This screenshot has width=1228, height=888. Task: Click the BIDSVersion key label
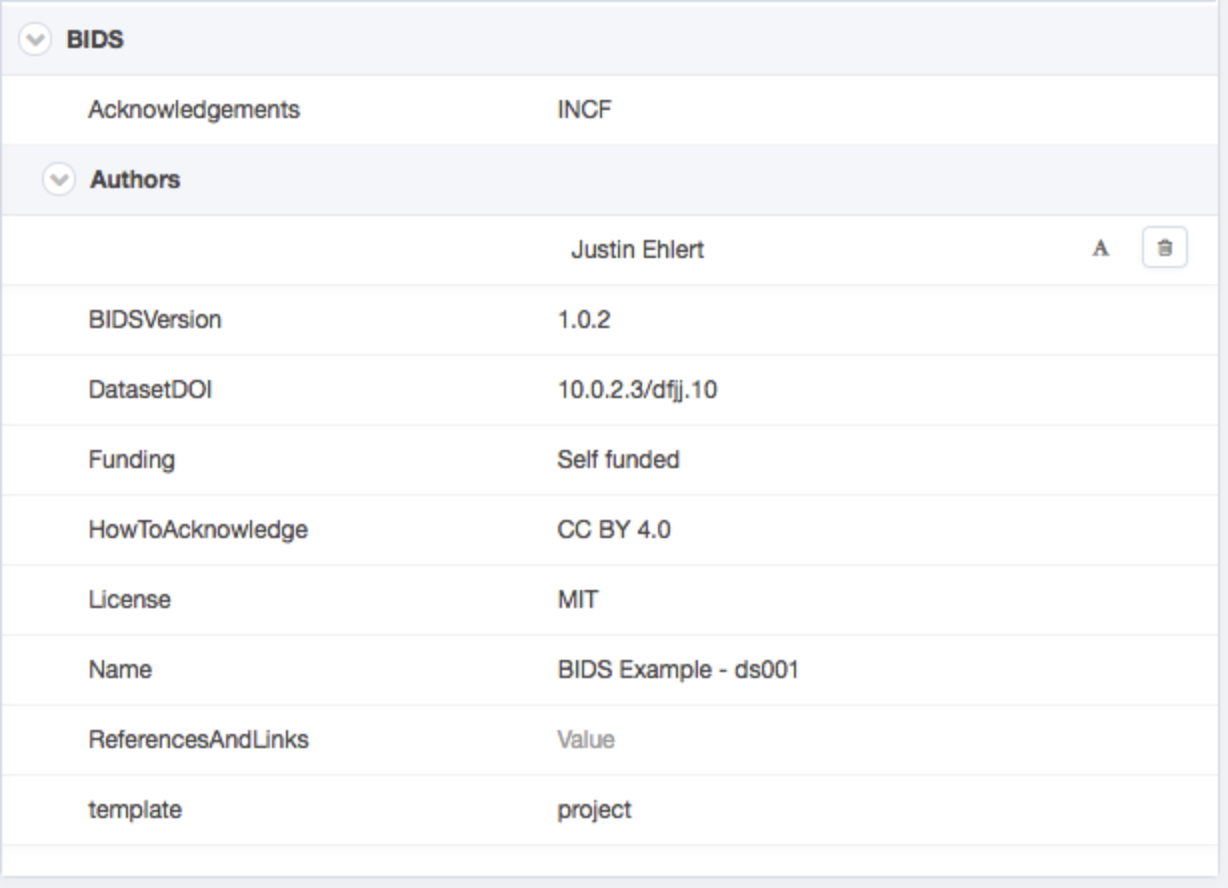click(x=155, y=320)
